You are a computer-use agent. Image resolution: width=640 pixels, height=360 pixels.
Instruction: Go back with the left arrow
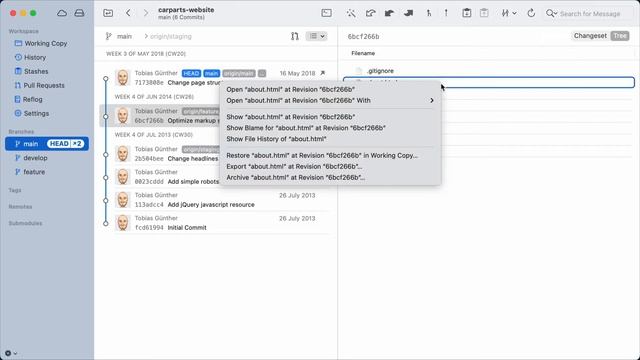(128, 13)
